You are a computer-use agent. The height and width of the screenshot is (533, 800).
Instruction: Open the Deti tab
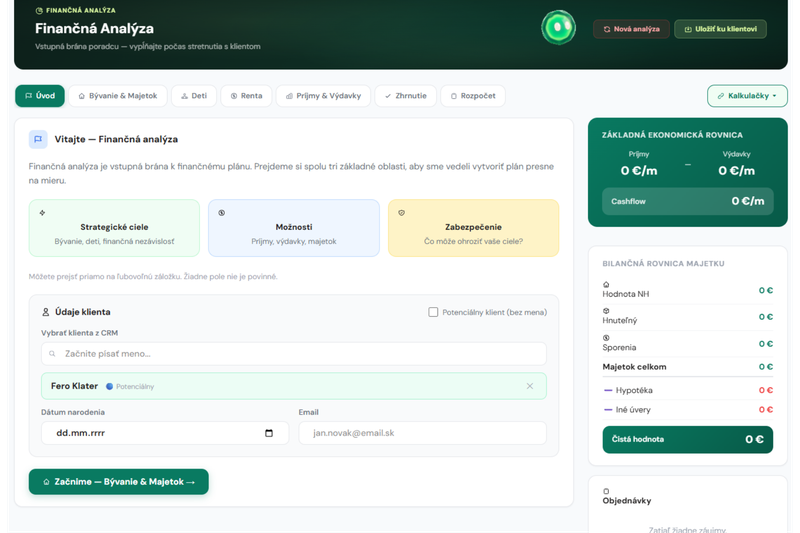[x=194, y=96]
